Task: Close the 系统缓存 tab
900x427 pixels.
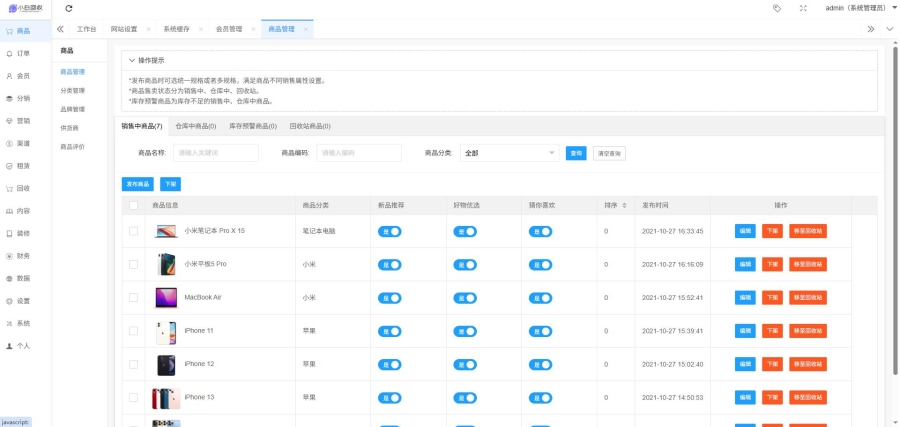Action: [x=201, y=29]
